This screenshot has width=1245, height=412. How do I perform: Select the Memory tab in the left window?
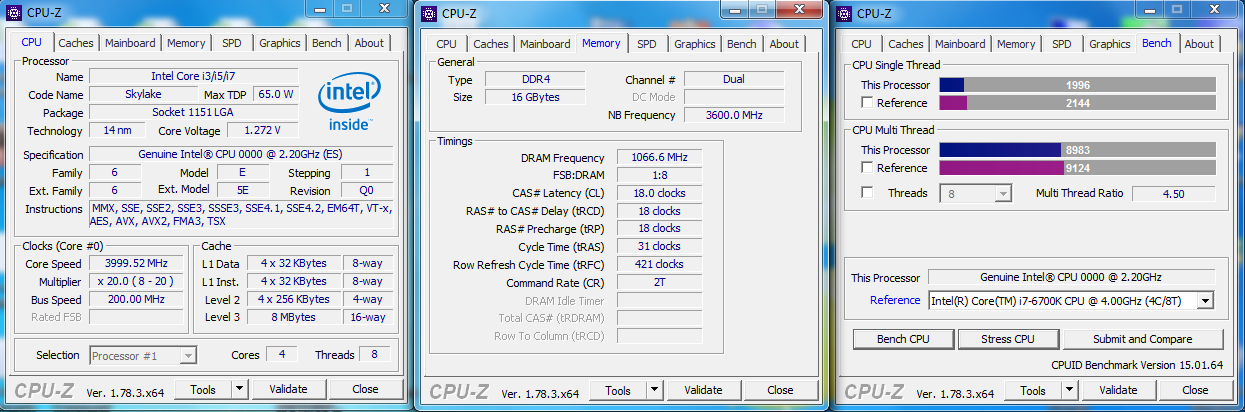pos(186,43)
